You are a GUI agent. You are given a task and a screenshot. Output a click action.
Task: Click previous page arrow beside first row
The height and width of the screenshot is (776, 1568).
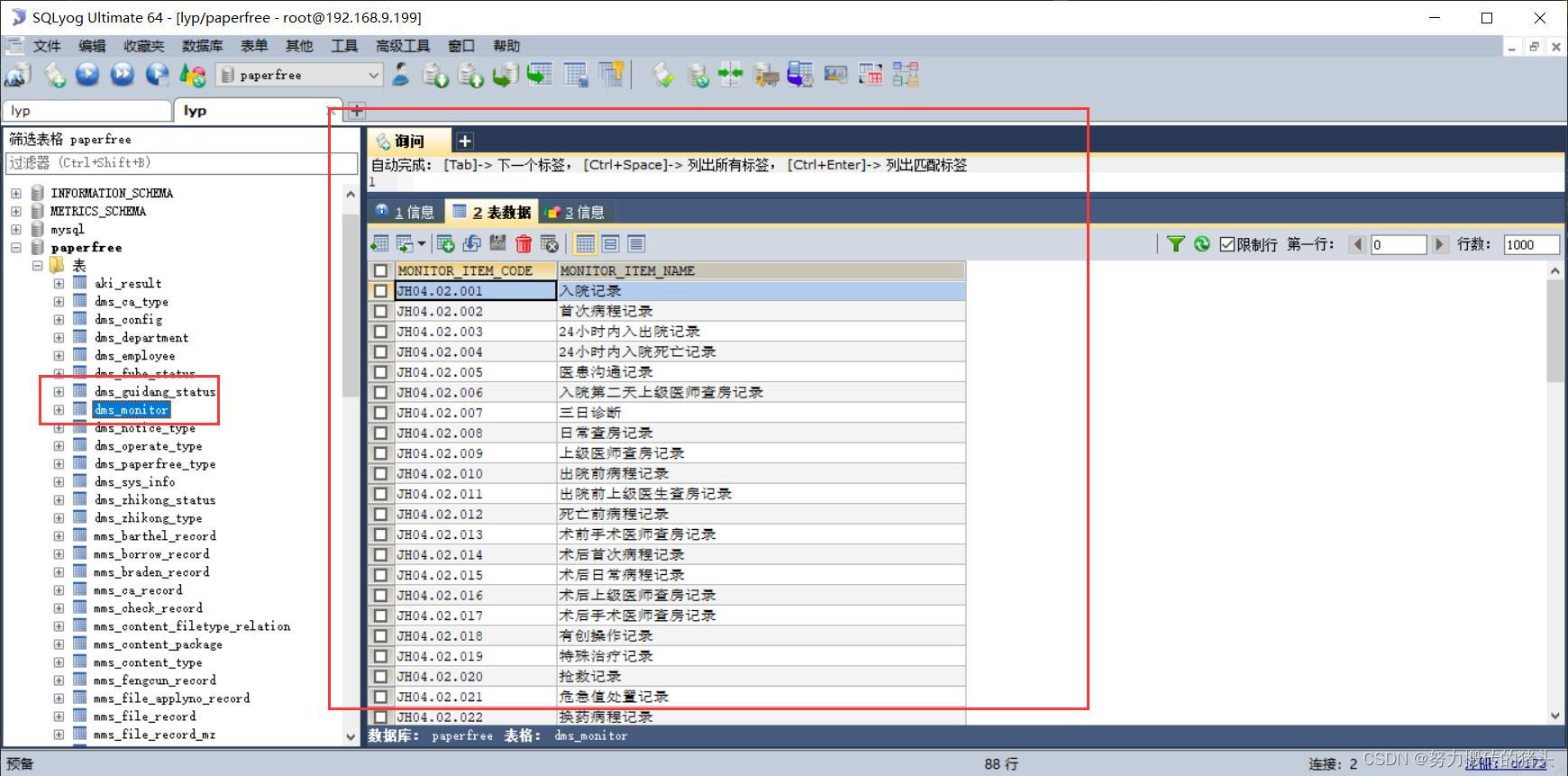click(x=1358, y=244)
